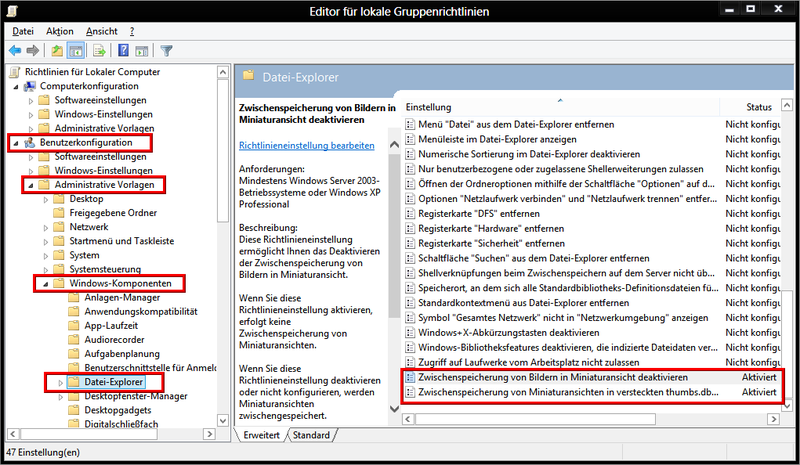Screen dimensions: 800x465
Task: Click the Back arrow toolbar icon
Action: (15, 50)
